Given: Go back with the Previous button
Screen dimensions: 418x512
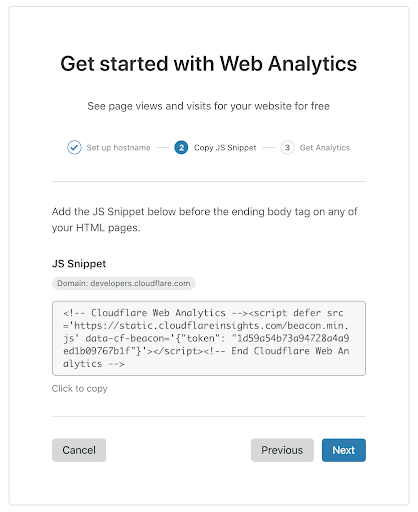Looking at the screenshot, I should click(x=282, y=450).
